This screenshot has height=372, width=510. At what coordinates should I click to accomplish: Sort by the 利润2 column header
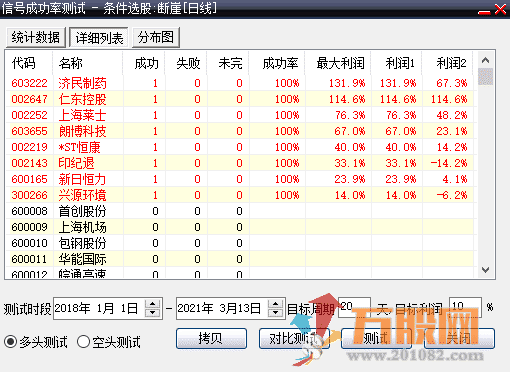click(x=452, y=63)
